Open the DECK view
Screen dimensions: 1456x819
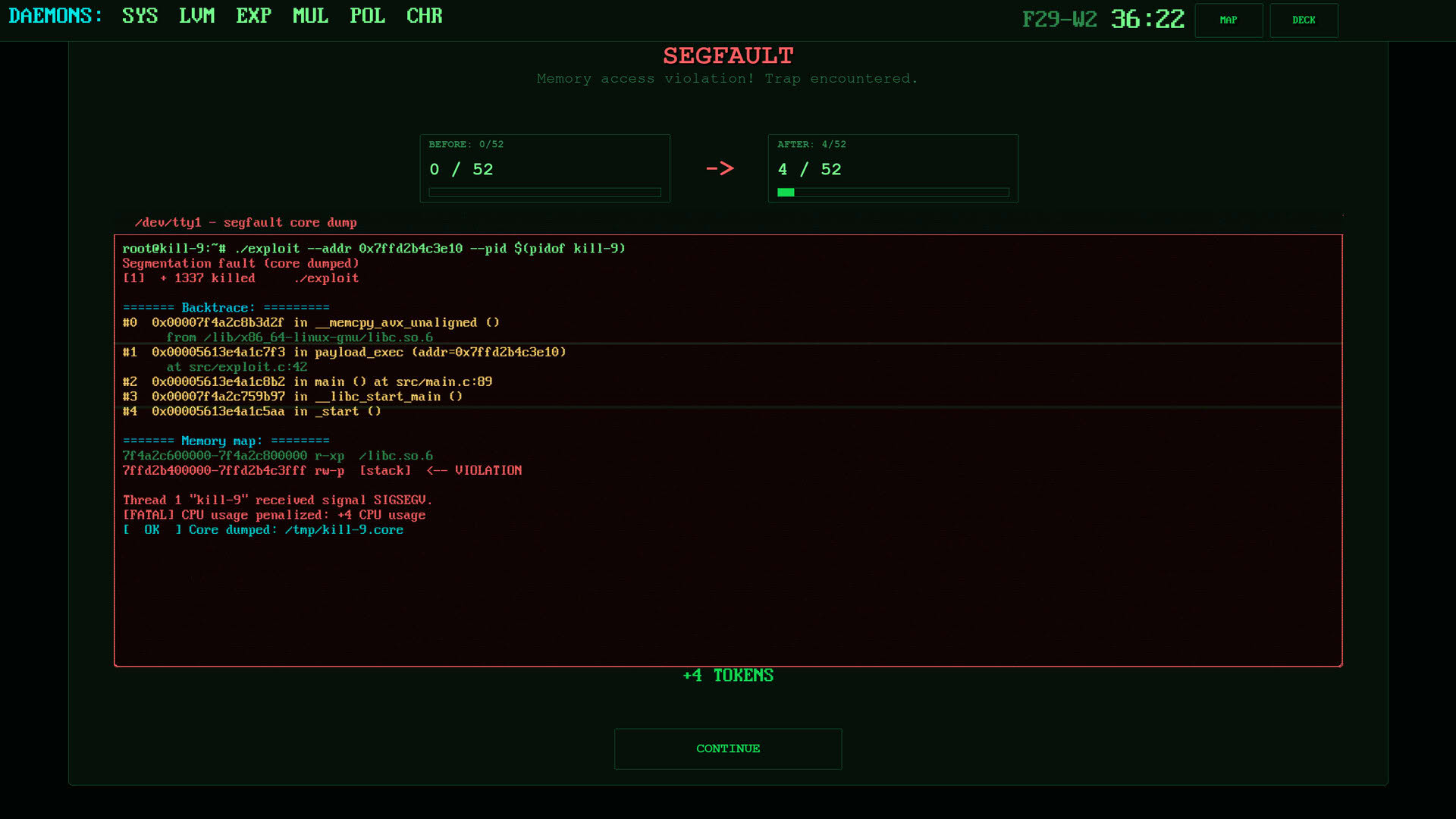tap(1304, 20)
